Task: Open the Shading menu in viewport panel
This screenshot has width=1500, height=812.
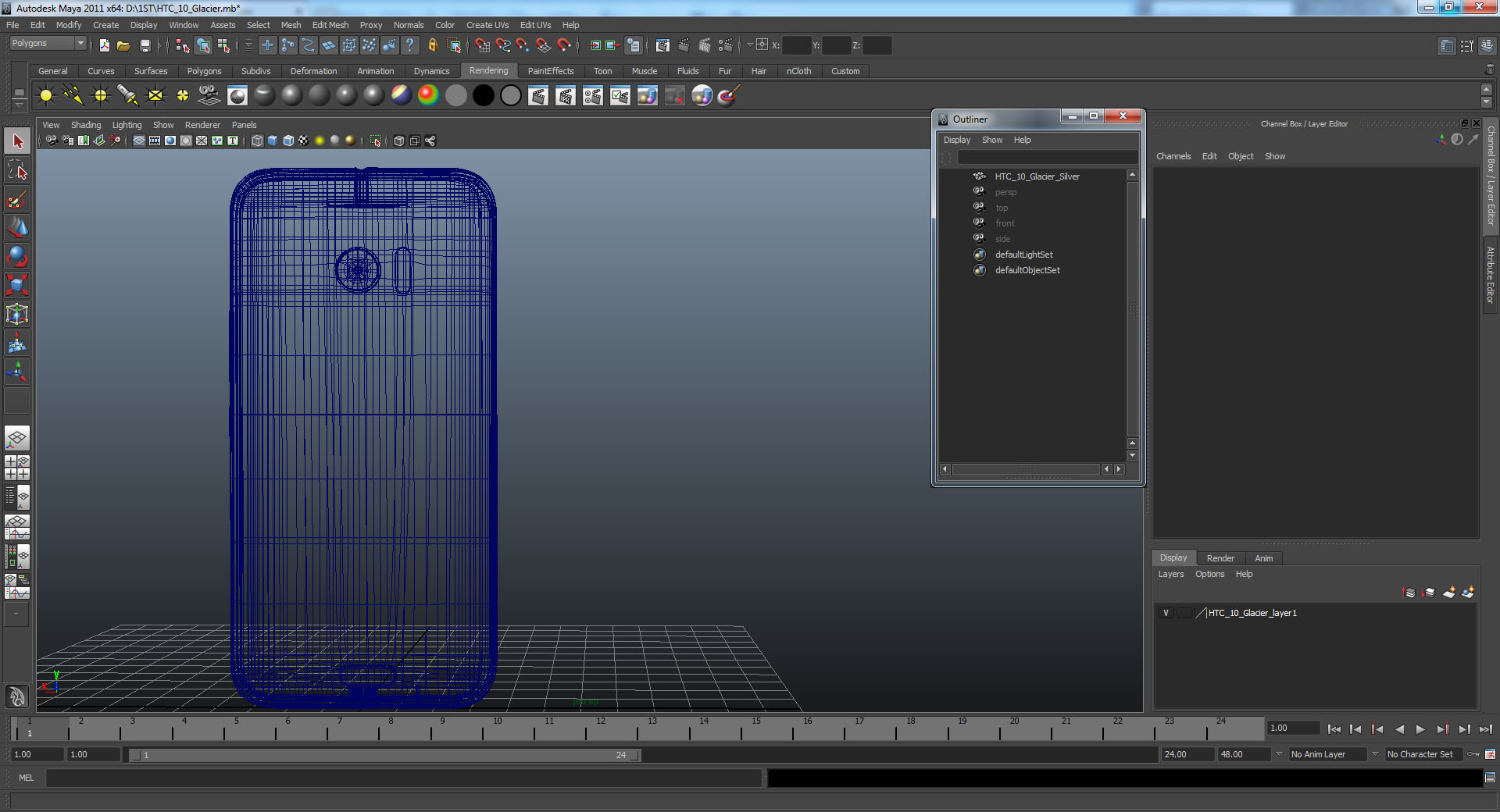Action: 86,125
